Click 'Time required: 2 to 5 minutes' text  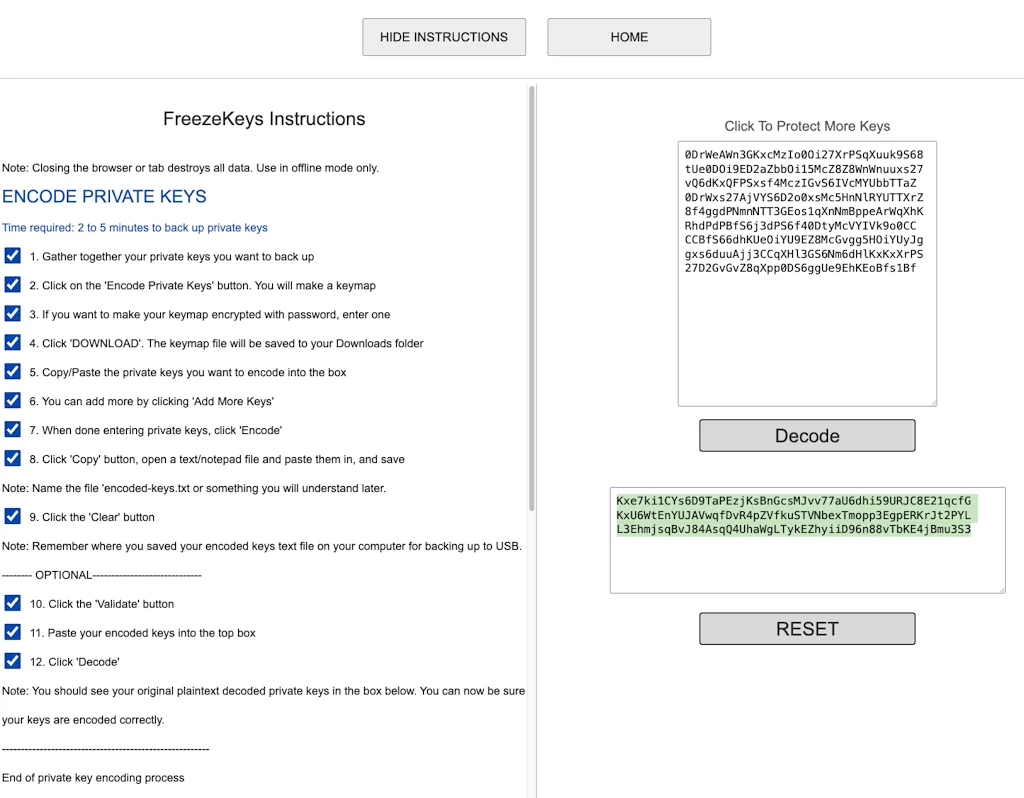click(x=135, y=228)
